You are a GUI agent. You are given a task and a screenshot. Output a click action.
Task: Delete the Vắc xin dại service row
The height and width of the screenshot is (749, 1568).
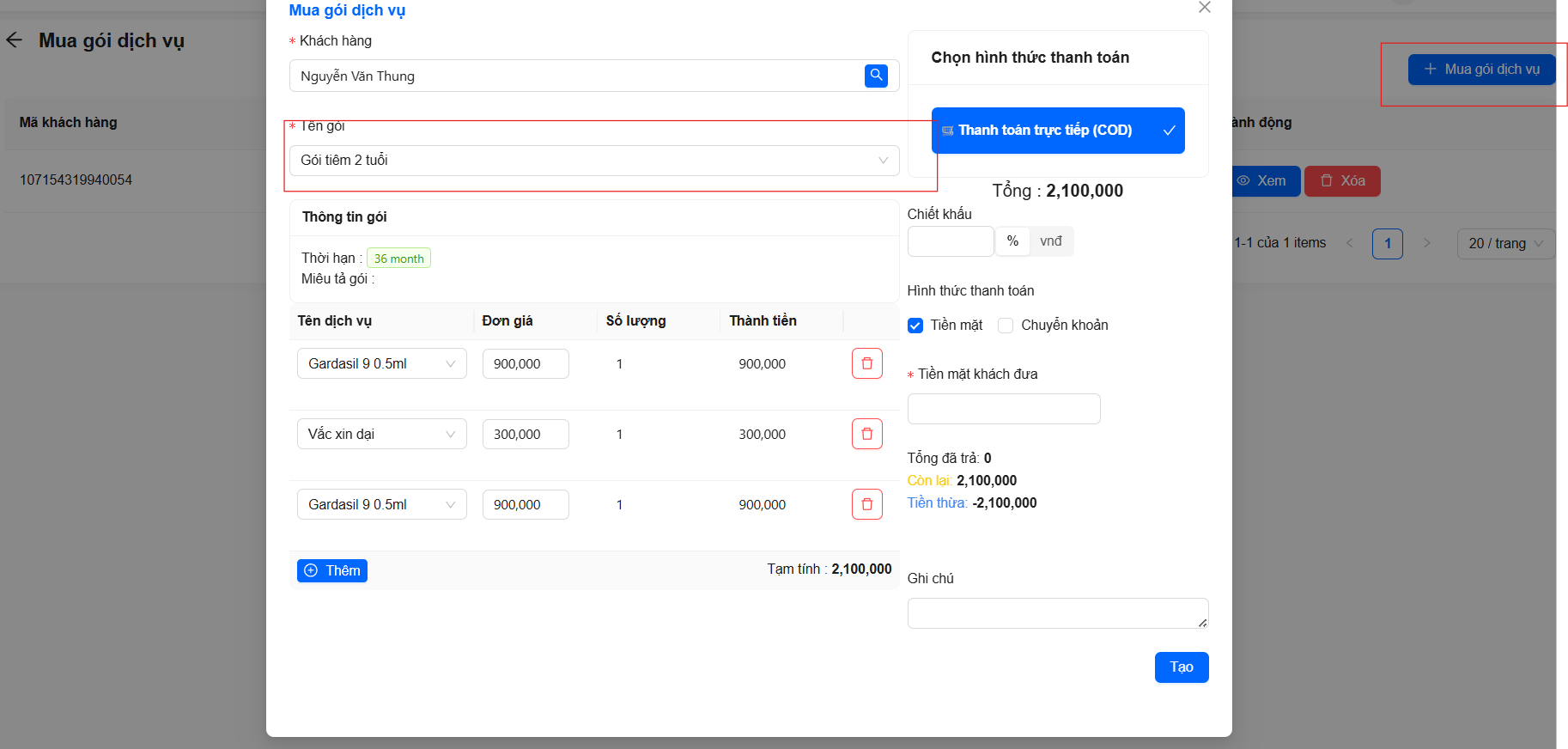866,434
